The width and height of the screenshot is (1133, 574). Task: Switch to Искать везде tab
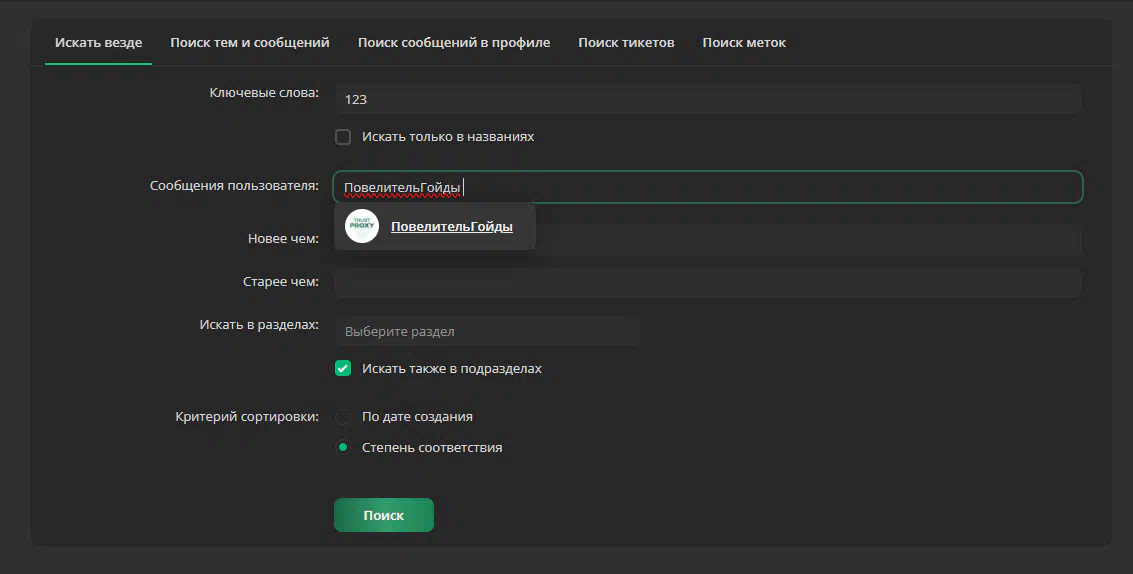98,43
